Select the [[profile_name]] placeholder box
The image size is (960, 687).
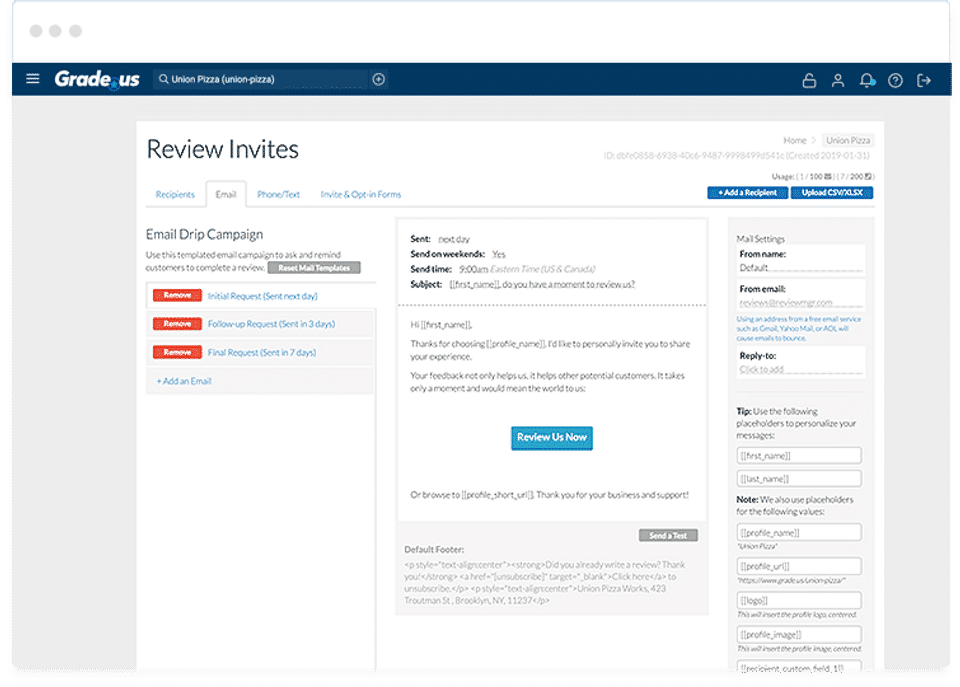799,533
